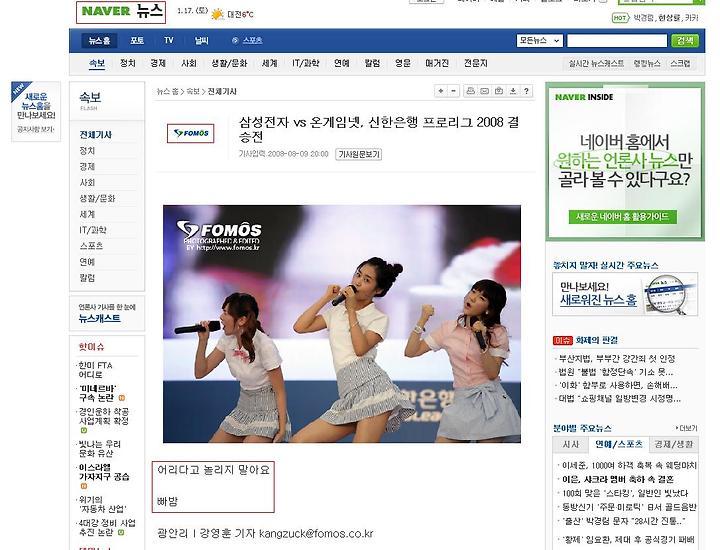Click the FOMOS publisher logo

(191, 133)
